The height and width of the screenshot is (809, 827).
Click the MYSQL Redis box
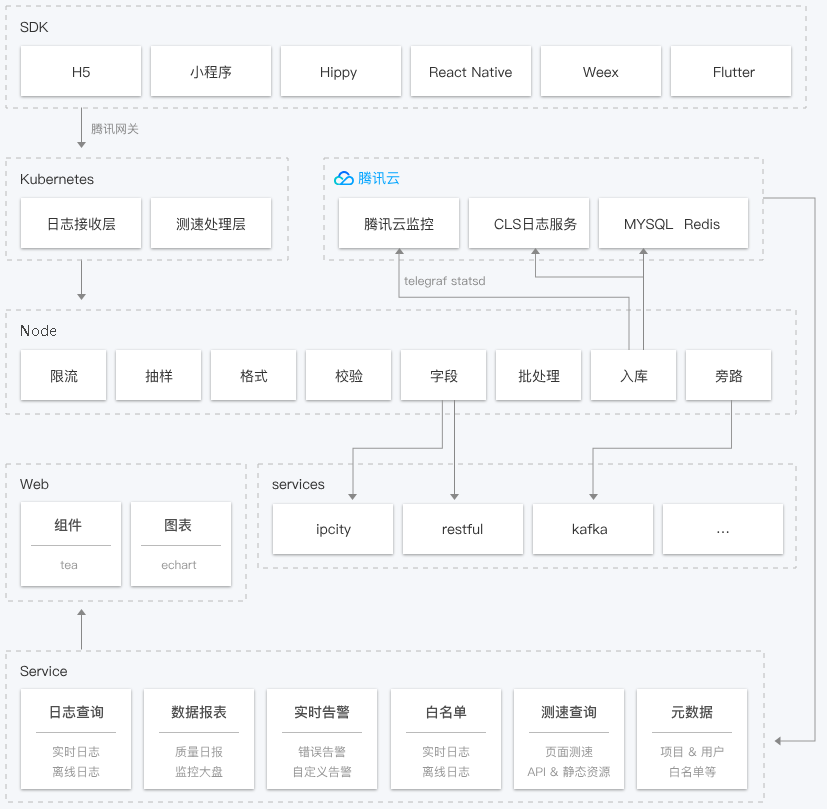coord(674,223)
